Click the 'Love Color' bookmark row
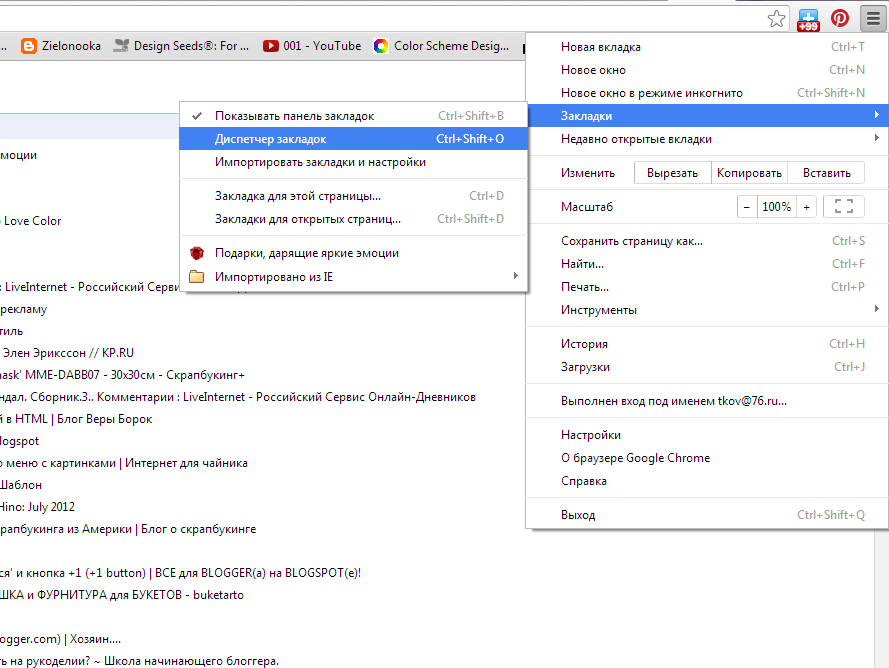Viewport: 889px width, 668px height. 31,221
